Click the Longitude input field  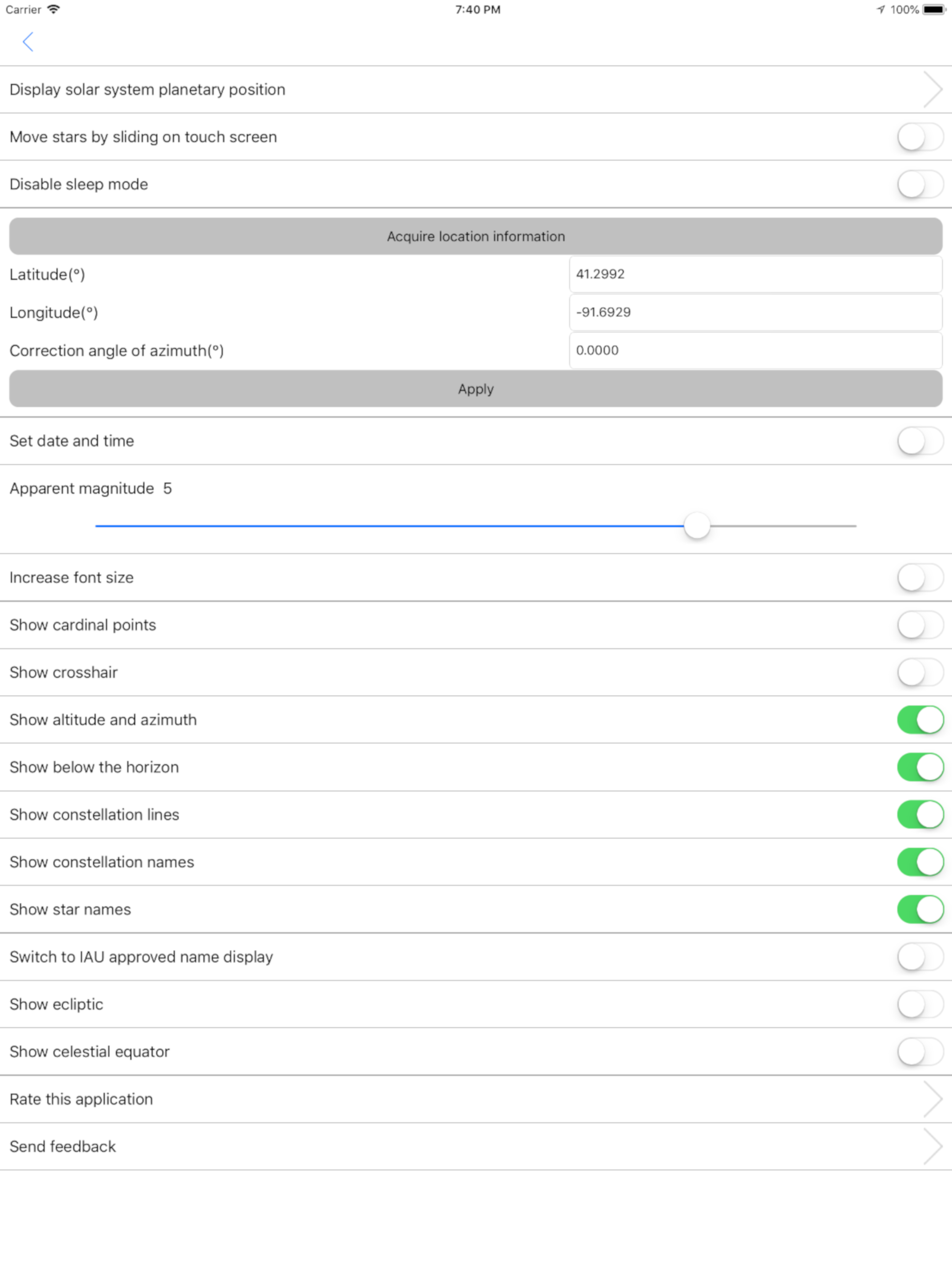[756, 312]
